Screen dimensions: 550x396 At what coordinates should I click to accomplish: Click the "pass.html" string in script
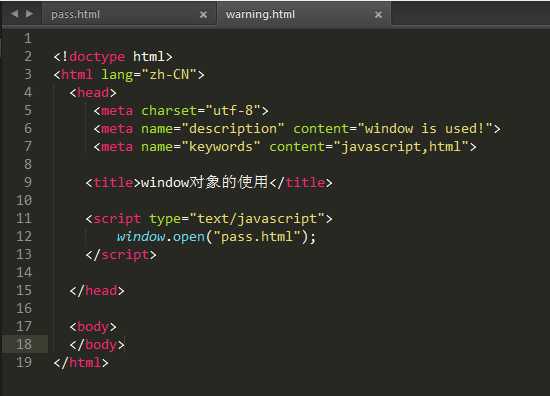[257, 236]
